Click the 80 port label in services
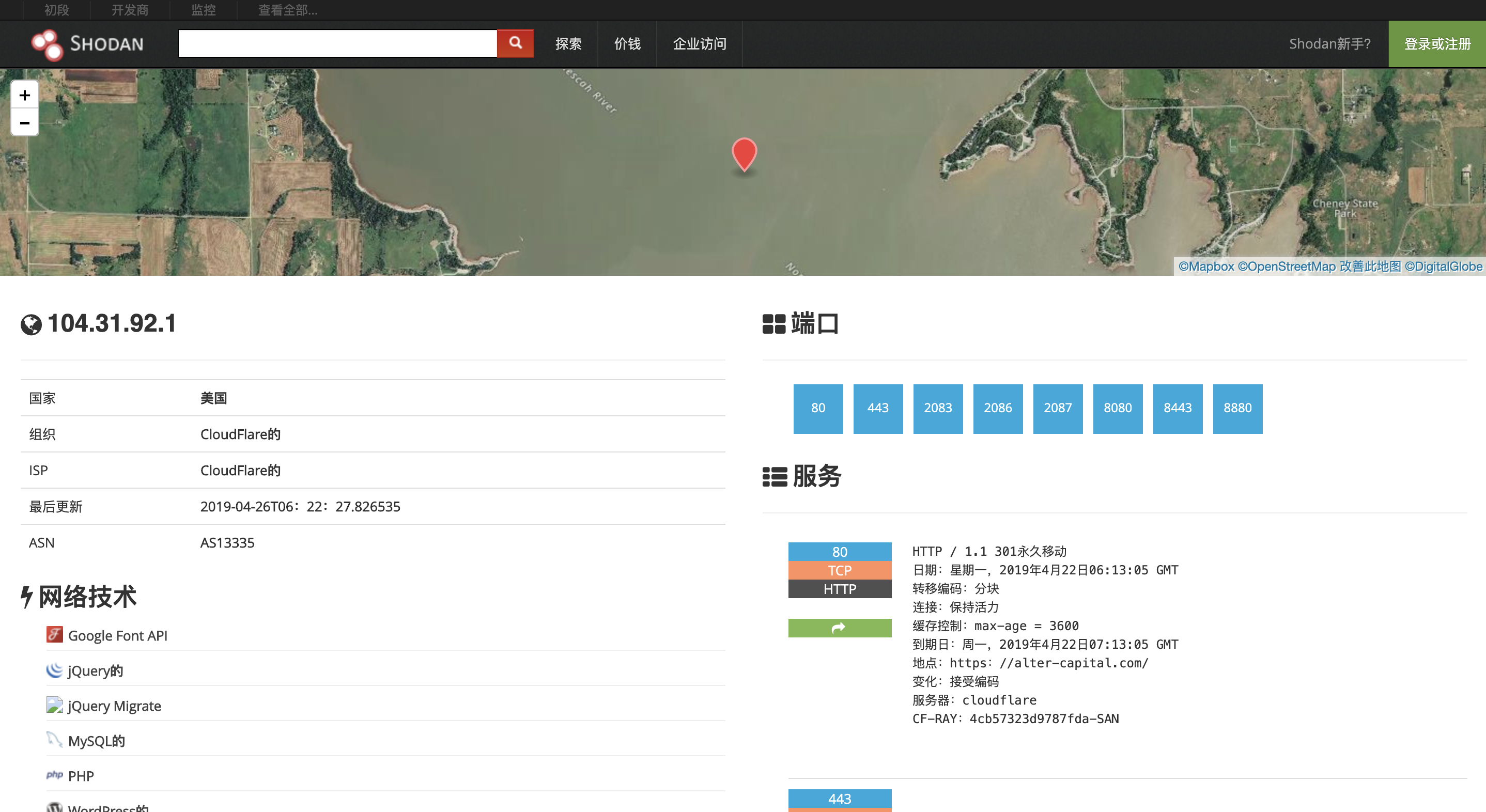 coord(840,551)
